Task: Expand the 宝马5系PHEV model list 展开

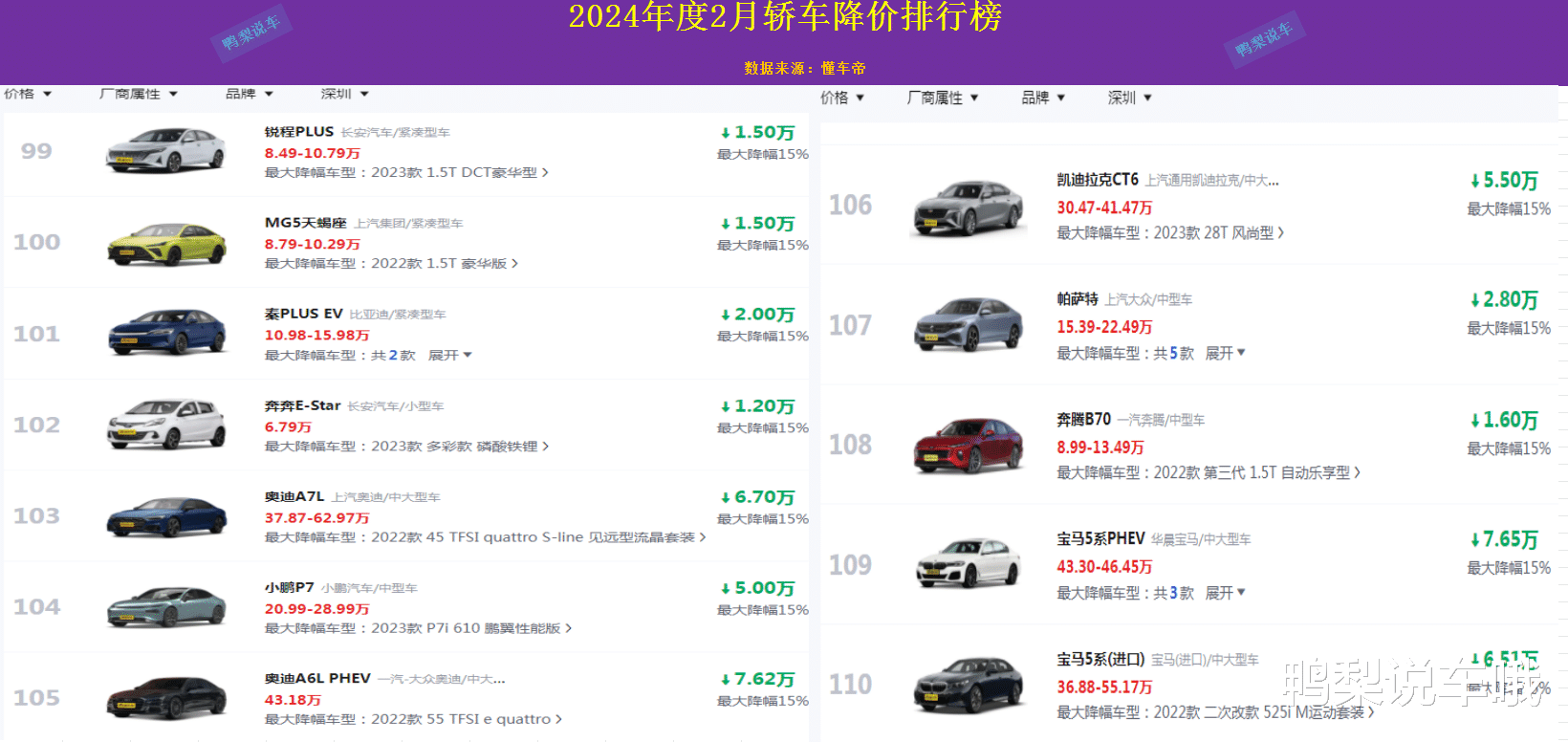Action: click(x=1226, y=593)
